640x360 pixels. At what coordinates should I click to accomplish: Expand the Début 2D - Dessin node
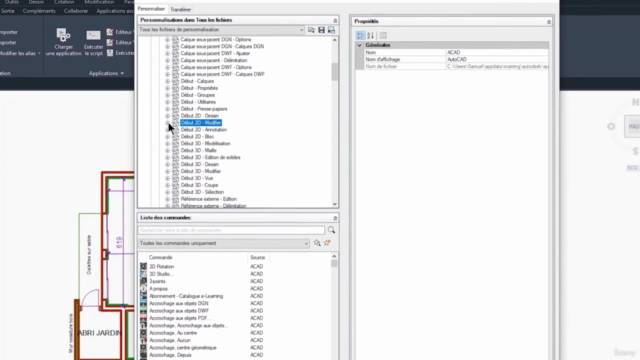click(167, 116)
